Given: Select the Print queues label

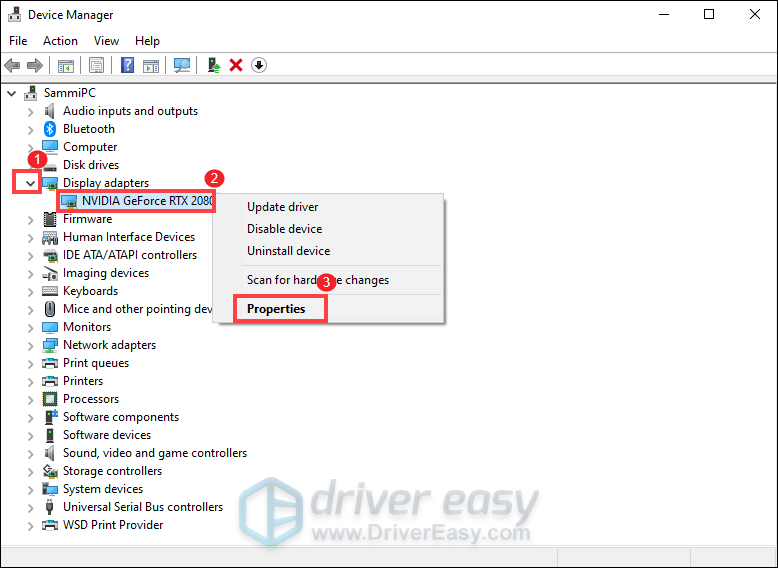Looking at the screenshot, I should [x=96, y=363].
